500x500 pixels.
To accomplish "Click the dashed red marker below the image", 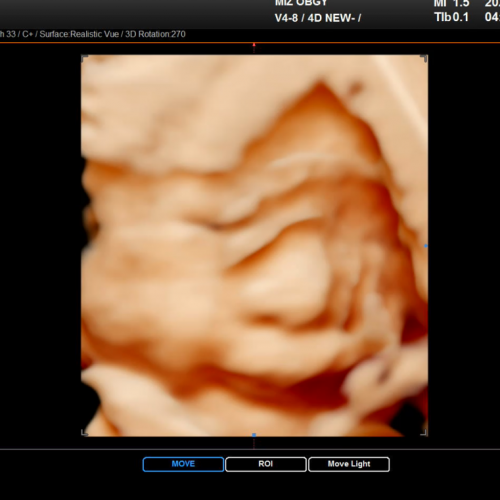I will [x=254, y=443].
